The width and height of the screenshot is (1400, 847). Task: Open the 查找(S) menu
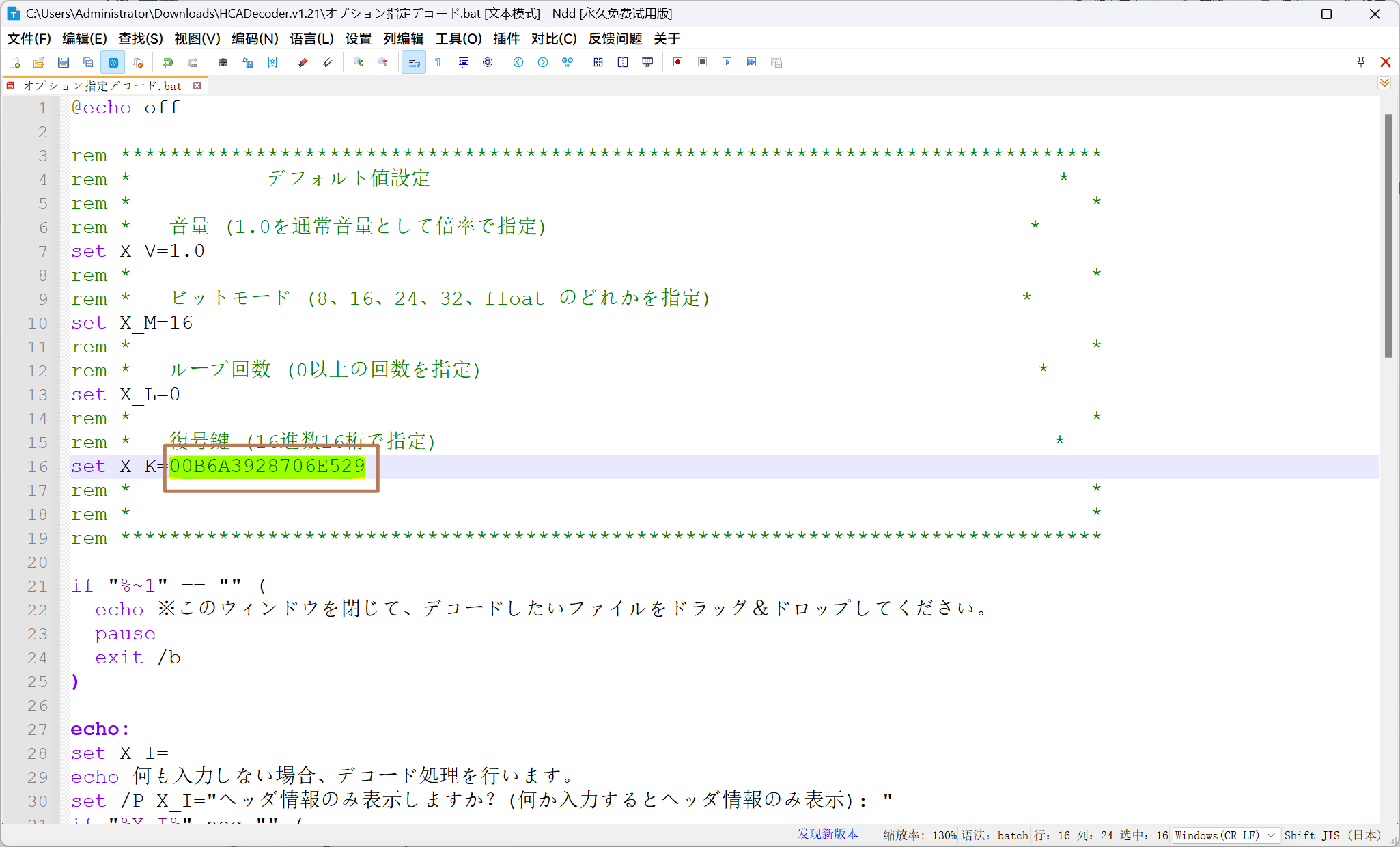[x=141, y=39]
